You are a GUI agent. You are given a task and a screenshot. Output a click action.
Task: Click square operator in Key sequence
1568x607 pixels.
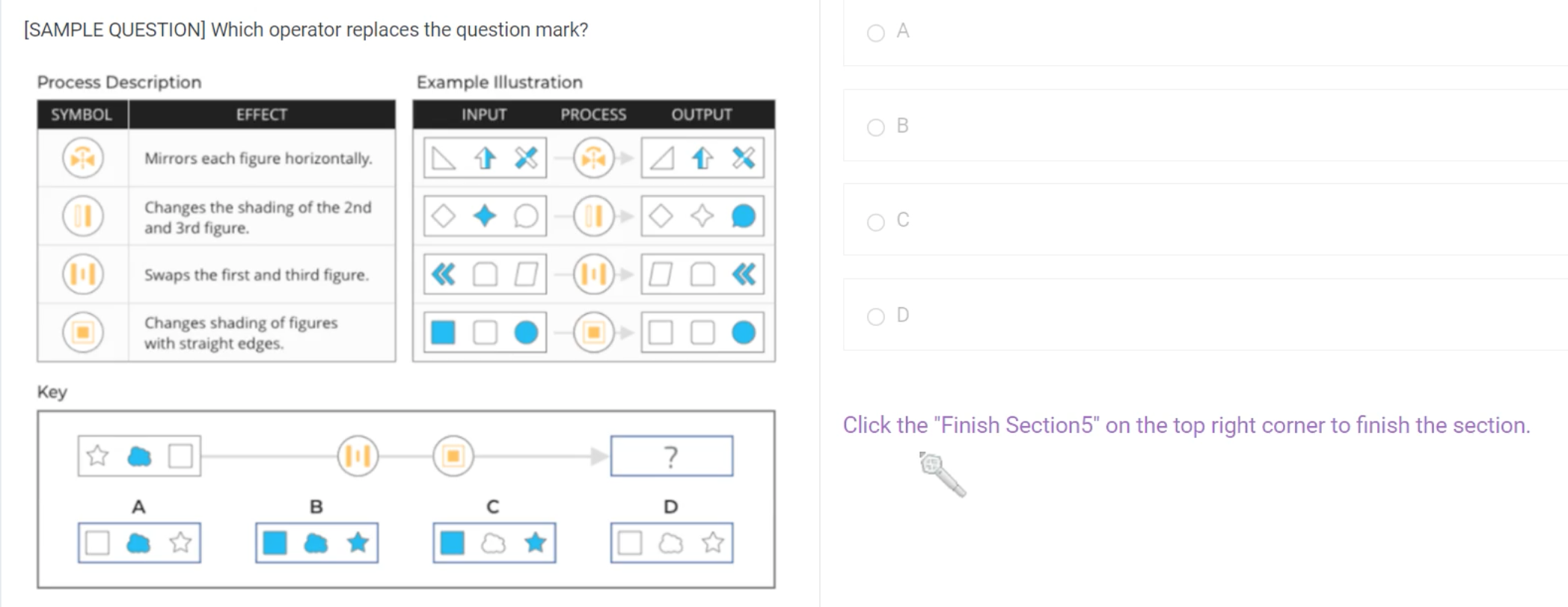pos(453,456)
